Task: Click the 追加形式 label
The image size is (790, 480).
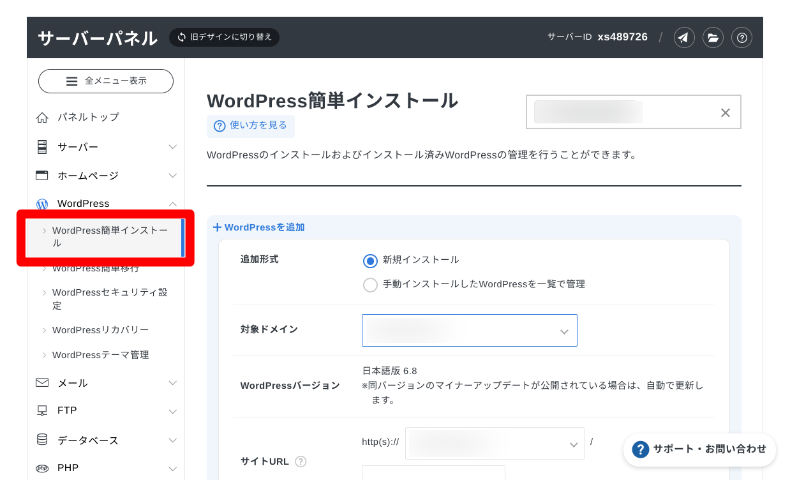Action: [259, 259]
